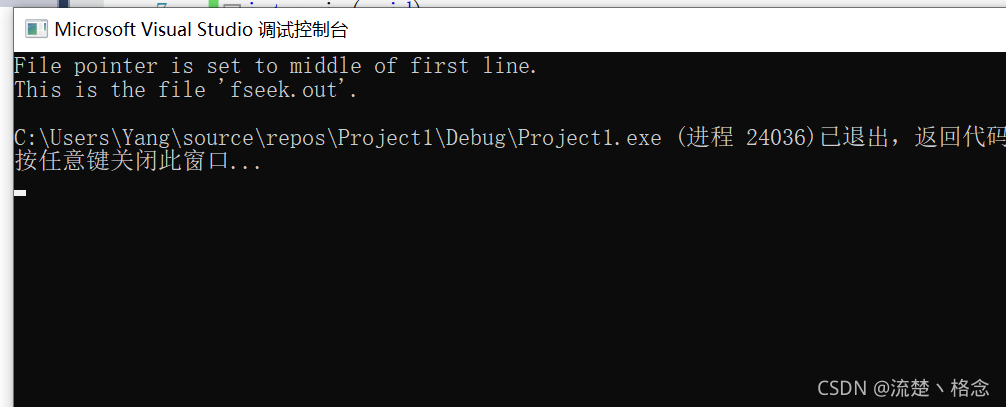Click the 'int main(void)' code text

click(334, 4)
